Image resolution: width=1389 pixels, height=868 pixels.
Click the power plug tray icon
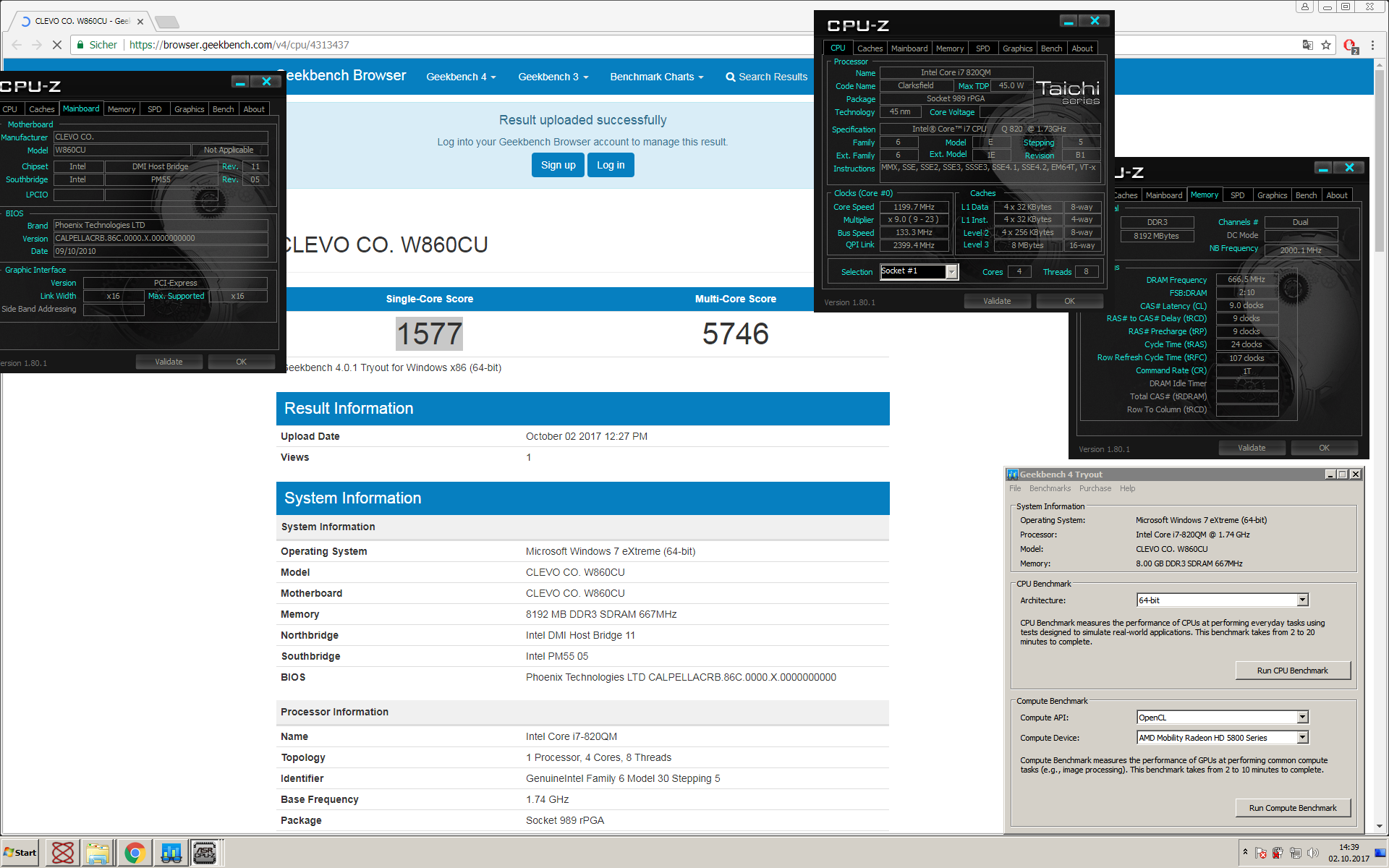tap(1278, 853)
